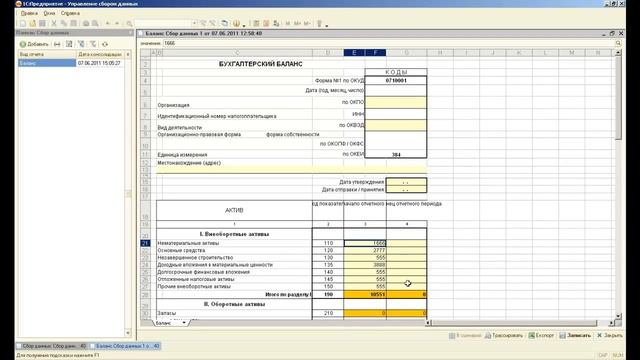This screenshot has width=640, height=360.
Task: Close the Сбор данных side panel
Action: (131, 33)
